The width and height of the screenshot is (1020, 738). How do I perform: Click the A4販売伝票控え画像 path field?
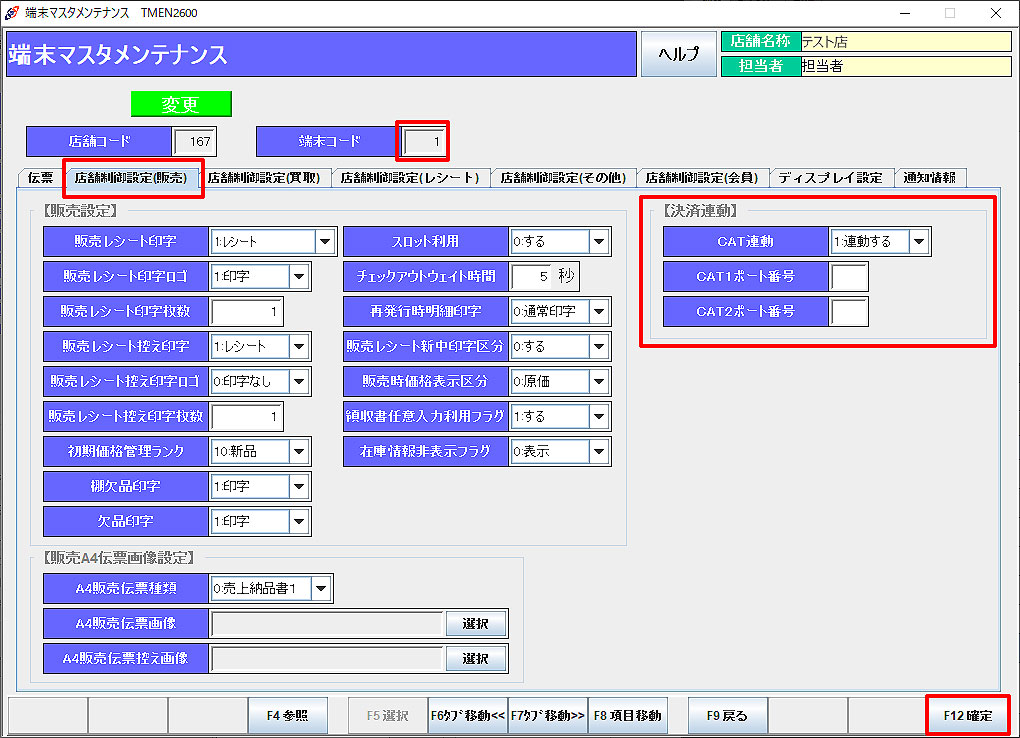click(x=327, y=659)
